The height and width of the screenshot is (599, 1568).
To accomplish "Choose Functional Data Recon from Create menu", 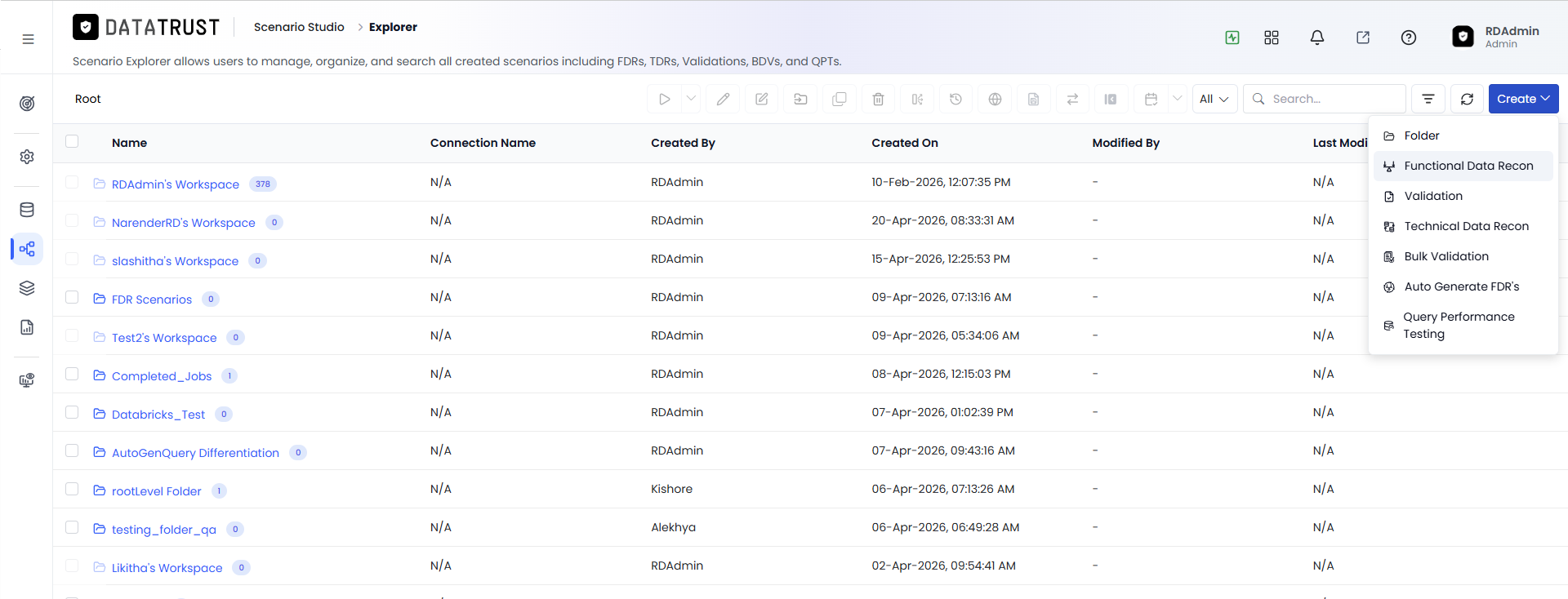I will tap(1463, 166).
